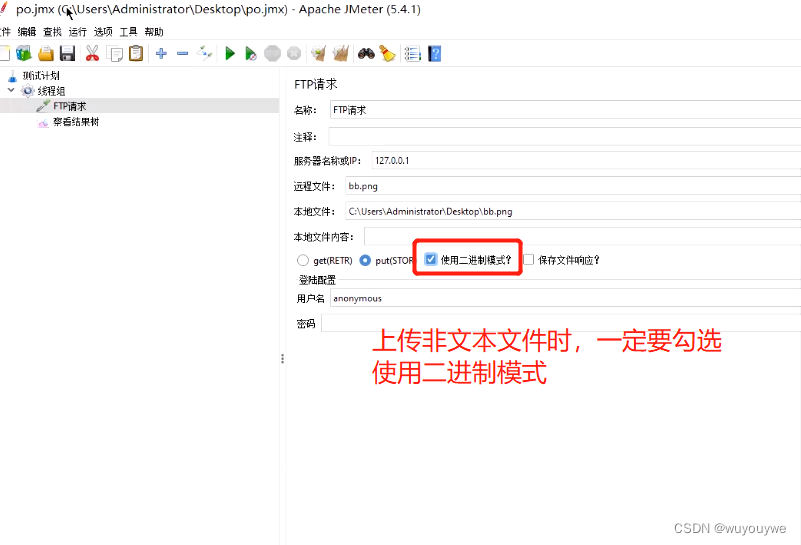
Task: Open search with the binoculars icon
Action: (366, 53)
